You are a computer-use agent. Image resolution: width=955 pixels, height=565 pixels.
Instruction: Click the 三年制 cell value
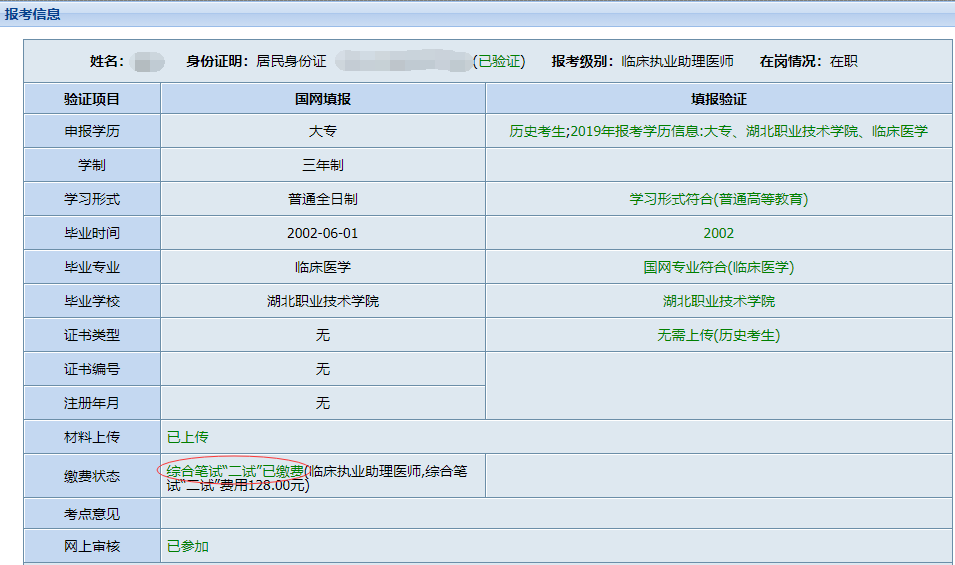[322, 165]
